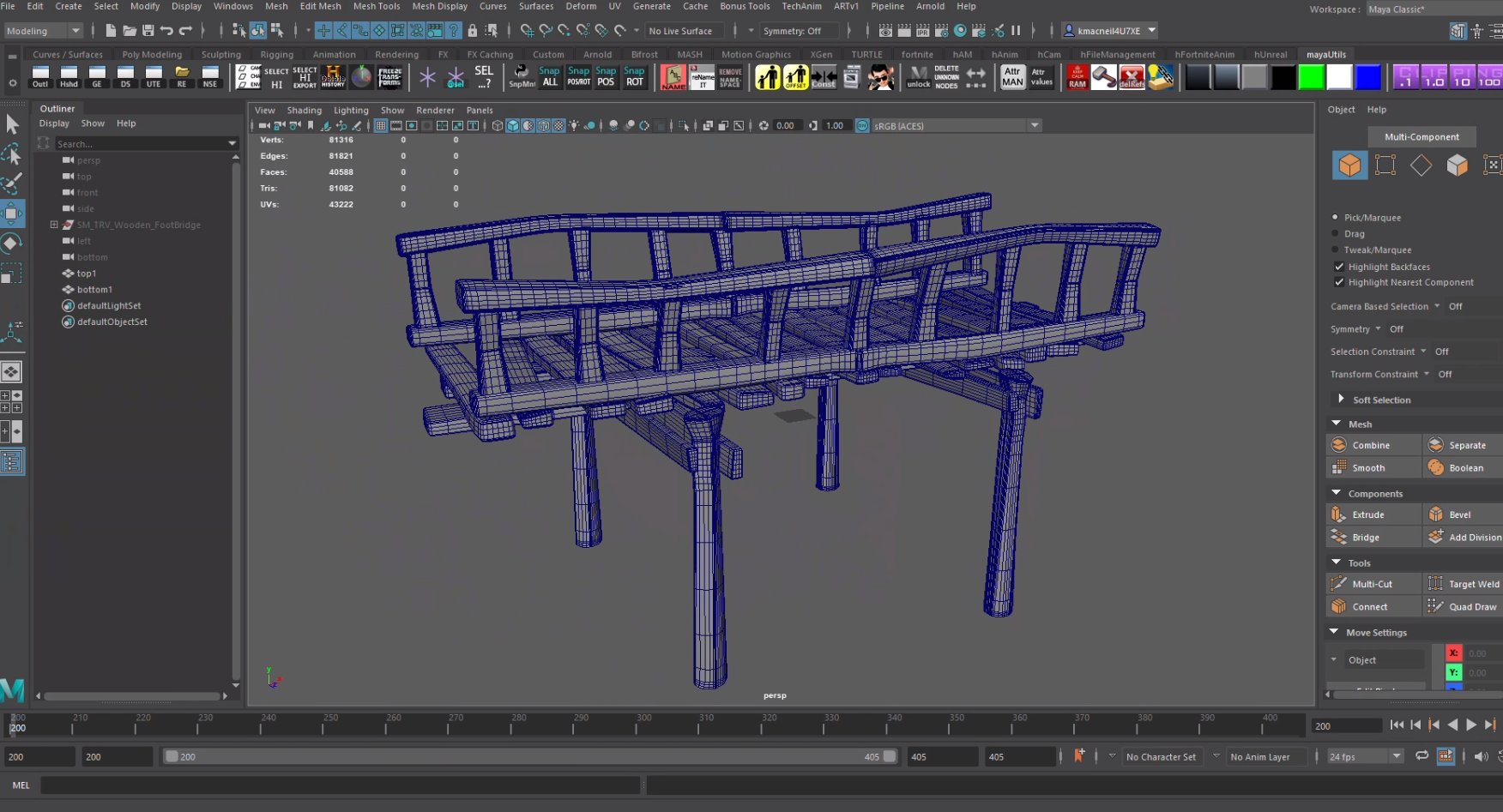Click the Bridge tool
Screen dimensions: 1503x812
point(1364,536)
